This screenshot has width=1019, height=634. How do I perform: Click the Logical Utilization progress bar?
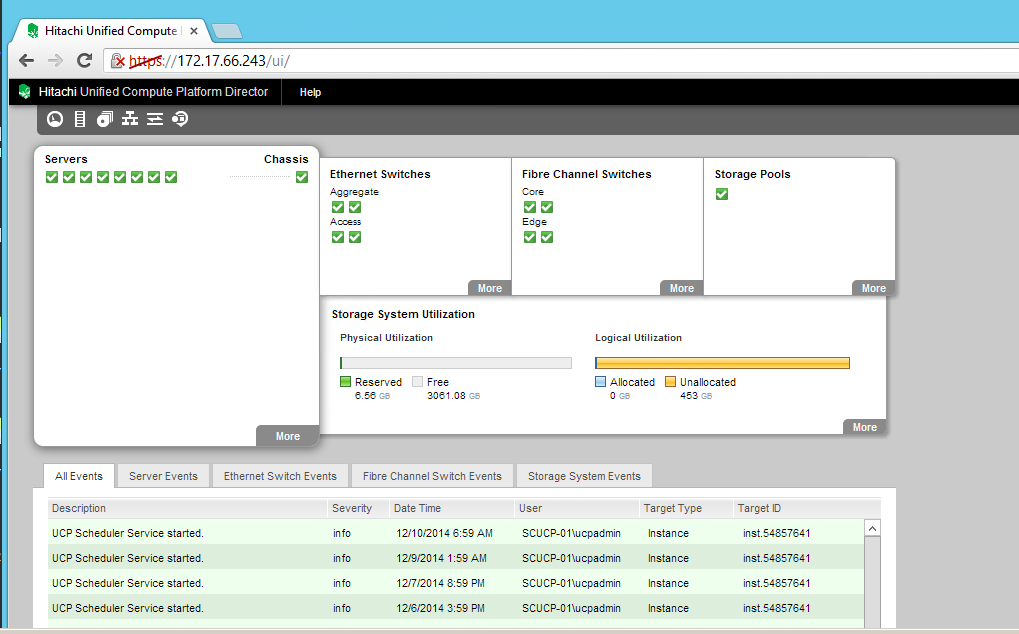722,363
